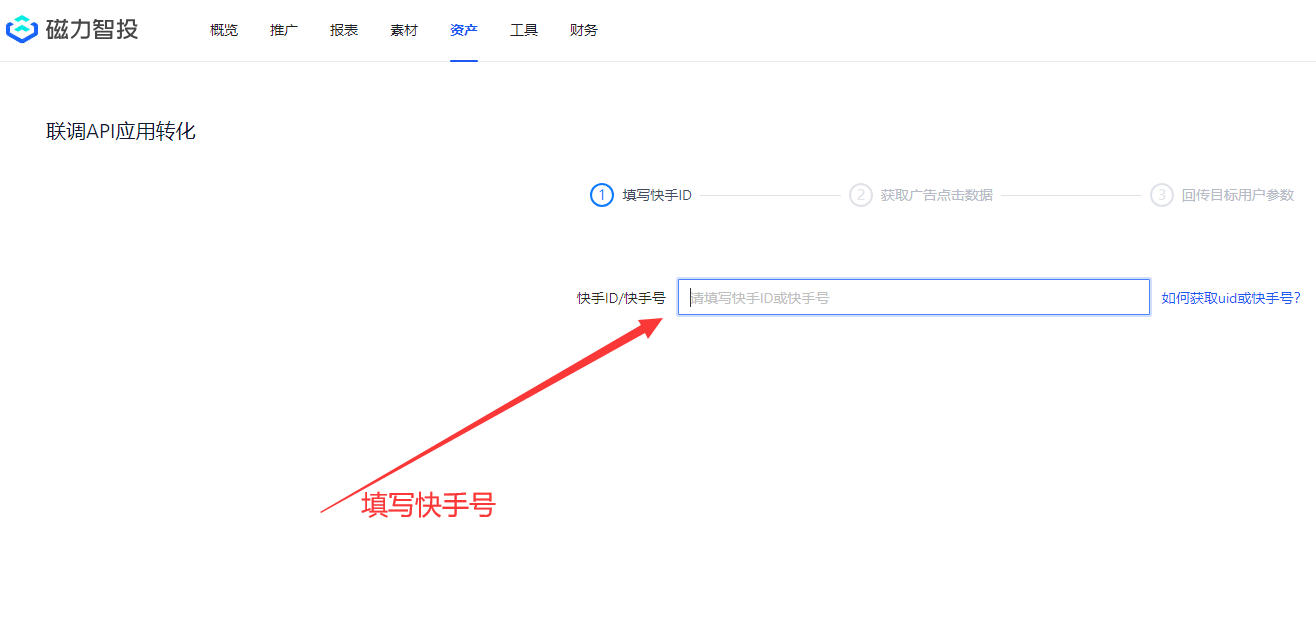
Task: Click the 快手ID/快手号 field label
Action: click(x=621, y=298)
